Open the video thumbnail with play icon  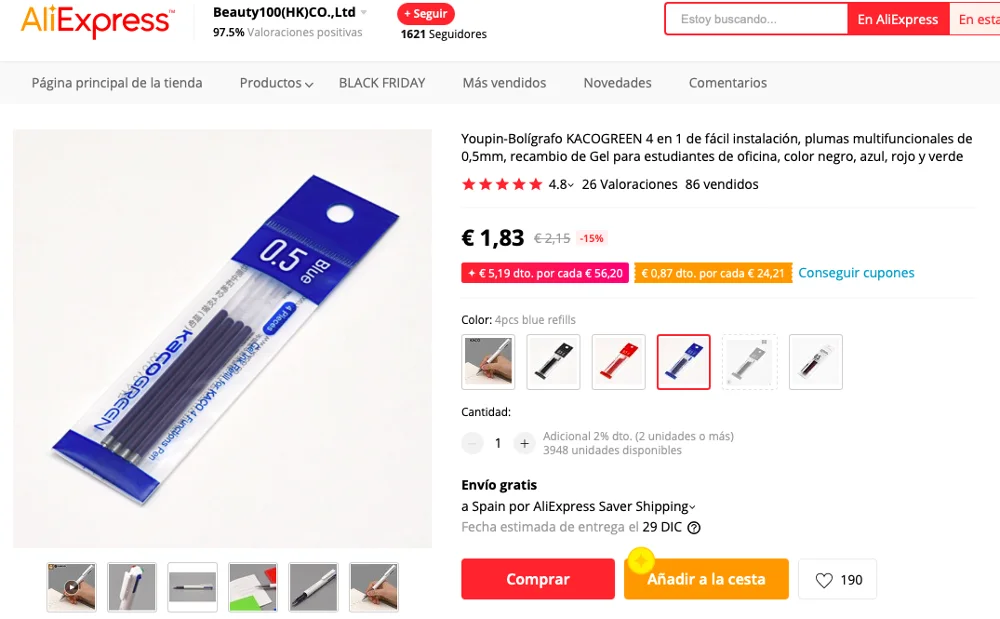pyautogui.click(x=71, y=587)
